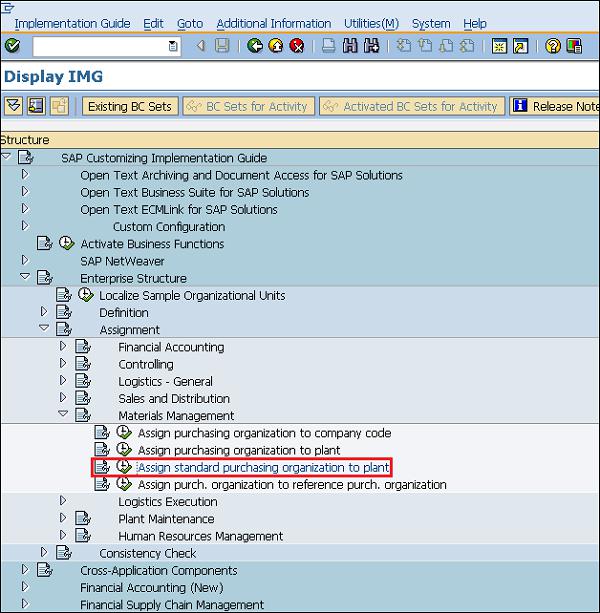The height and width of the screenshot is (613, 600).
Task: Click the yellow Help question-mark icon
Action: [553, 46]
